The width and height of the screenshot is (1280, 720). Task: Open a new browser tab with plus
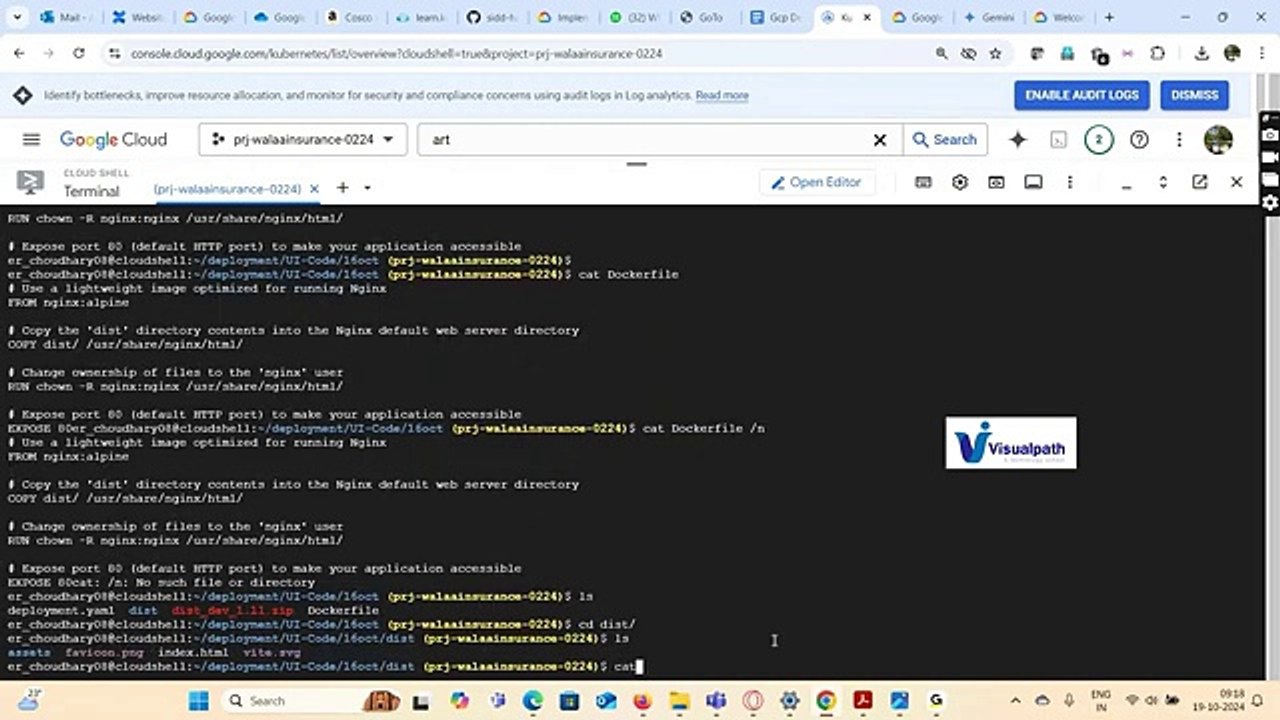[1108, 18]
